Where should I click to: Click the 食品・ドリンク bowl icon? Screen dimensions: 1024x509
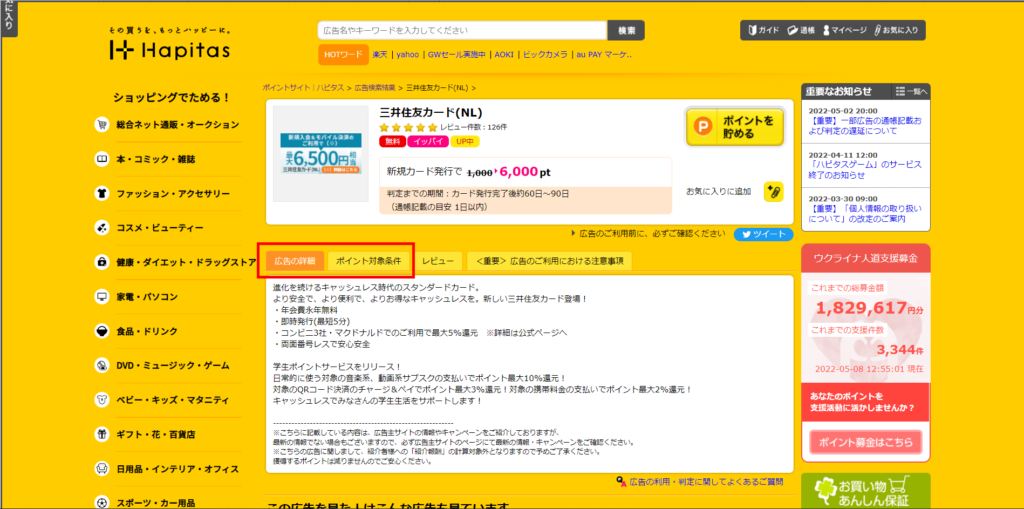(101, 331)
